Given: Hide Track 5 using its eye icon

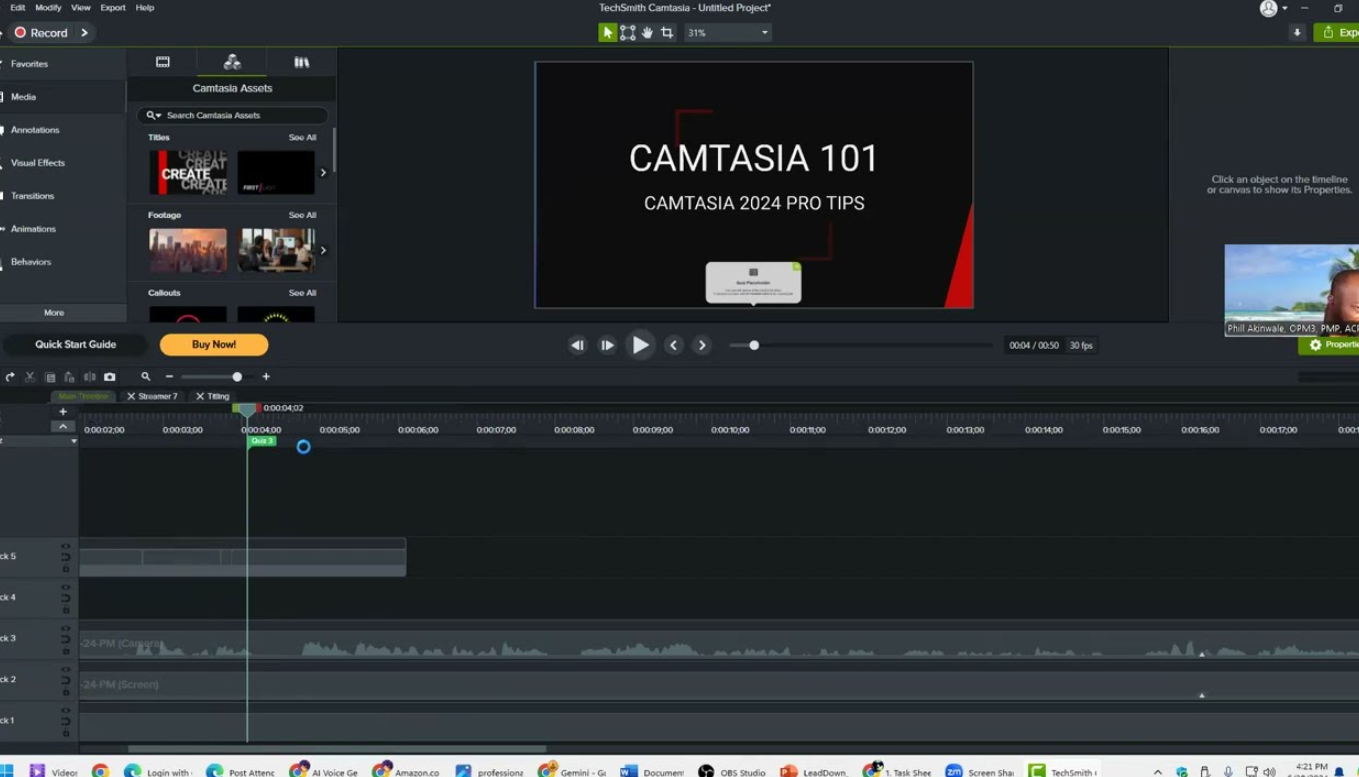Looking at the screenshot, I should pos(66,547).
